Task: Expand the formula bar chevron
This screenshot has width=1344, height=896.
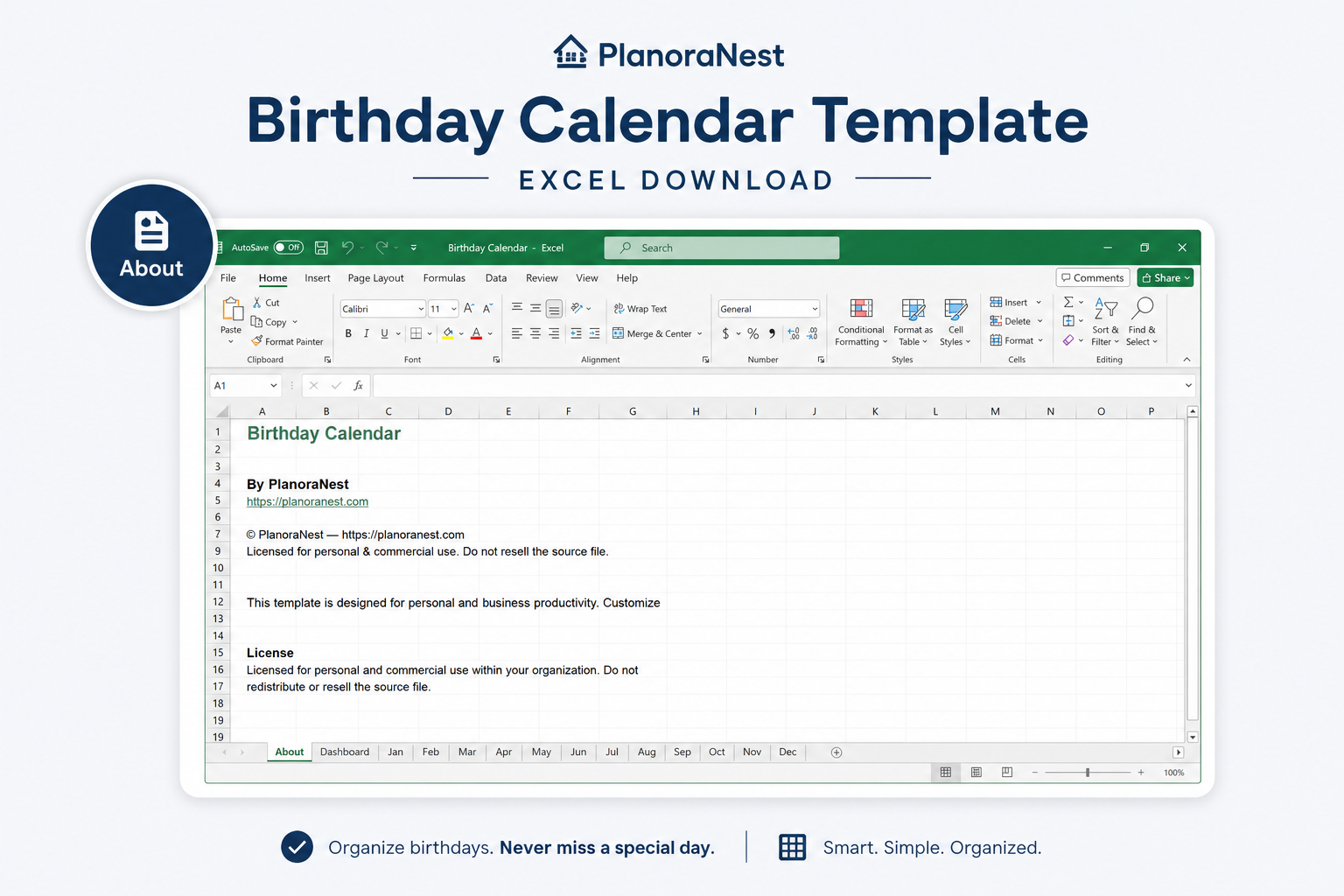Action: [x=1188, y=385]
